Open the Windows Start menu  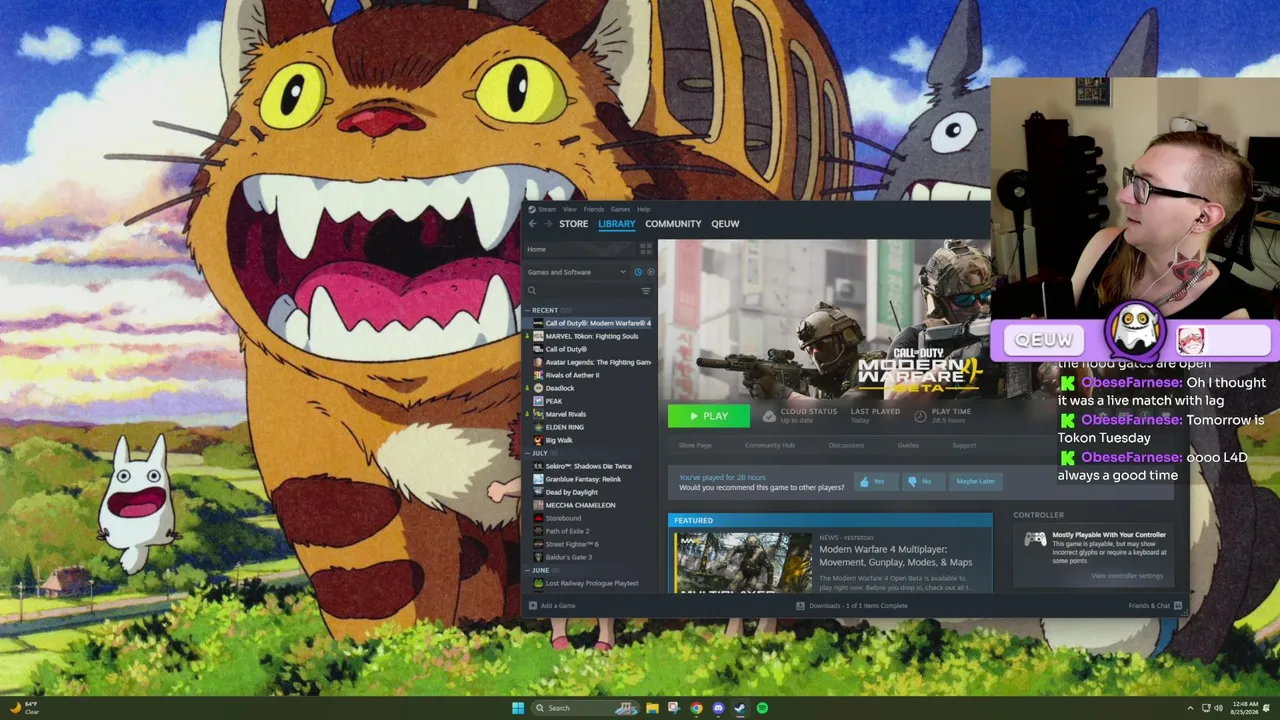pos(518,708)
